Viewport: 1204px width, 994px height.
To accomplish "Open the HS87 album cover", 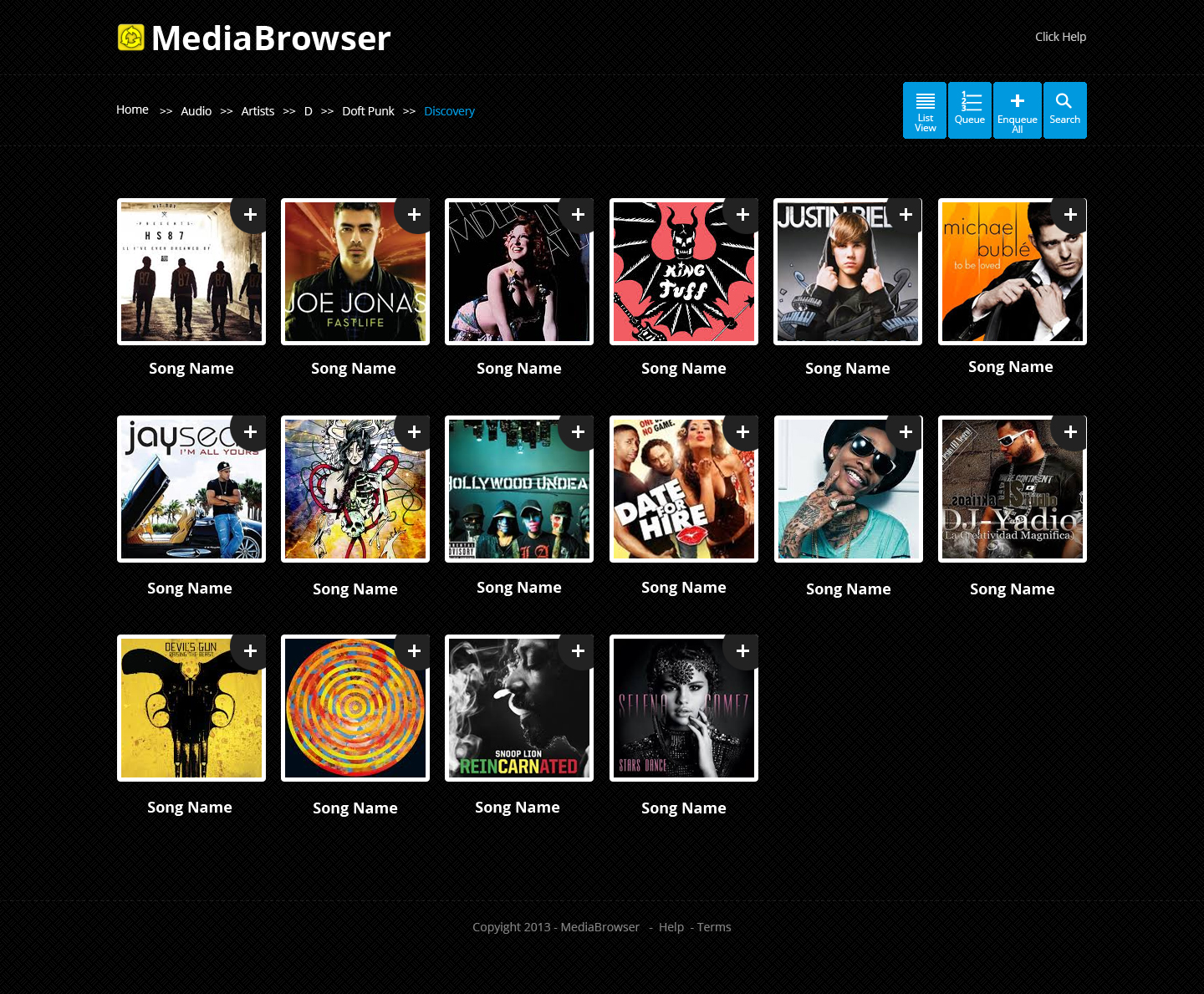I will (x=191, y=272).
